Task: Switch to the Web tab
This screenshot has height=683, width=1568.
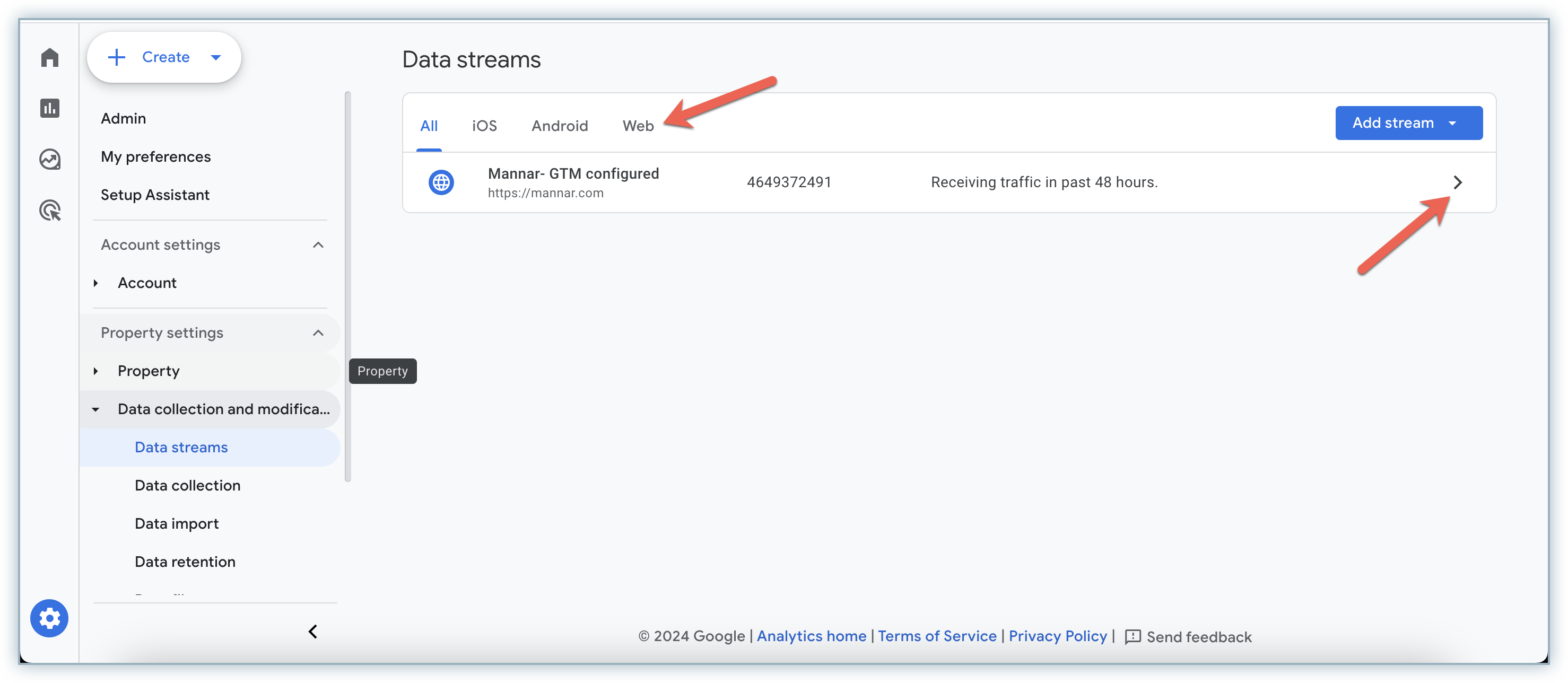Action: tap(637, 126)
